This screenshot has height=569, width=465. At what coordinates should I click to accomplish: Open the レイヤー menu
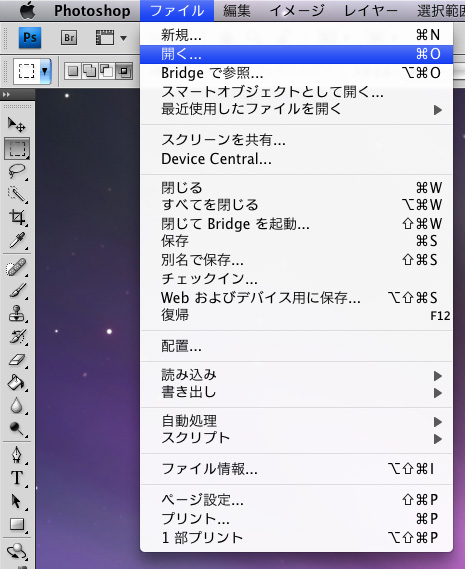pos(371,11)
